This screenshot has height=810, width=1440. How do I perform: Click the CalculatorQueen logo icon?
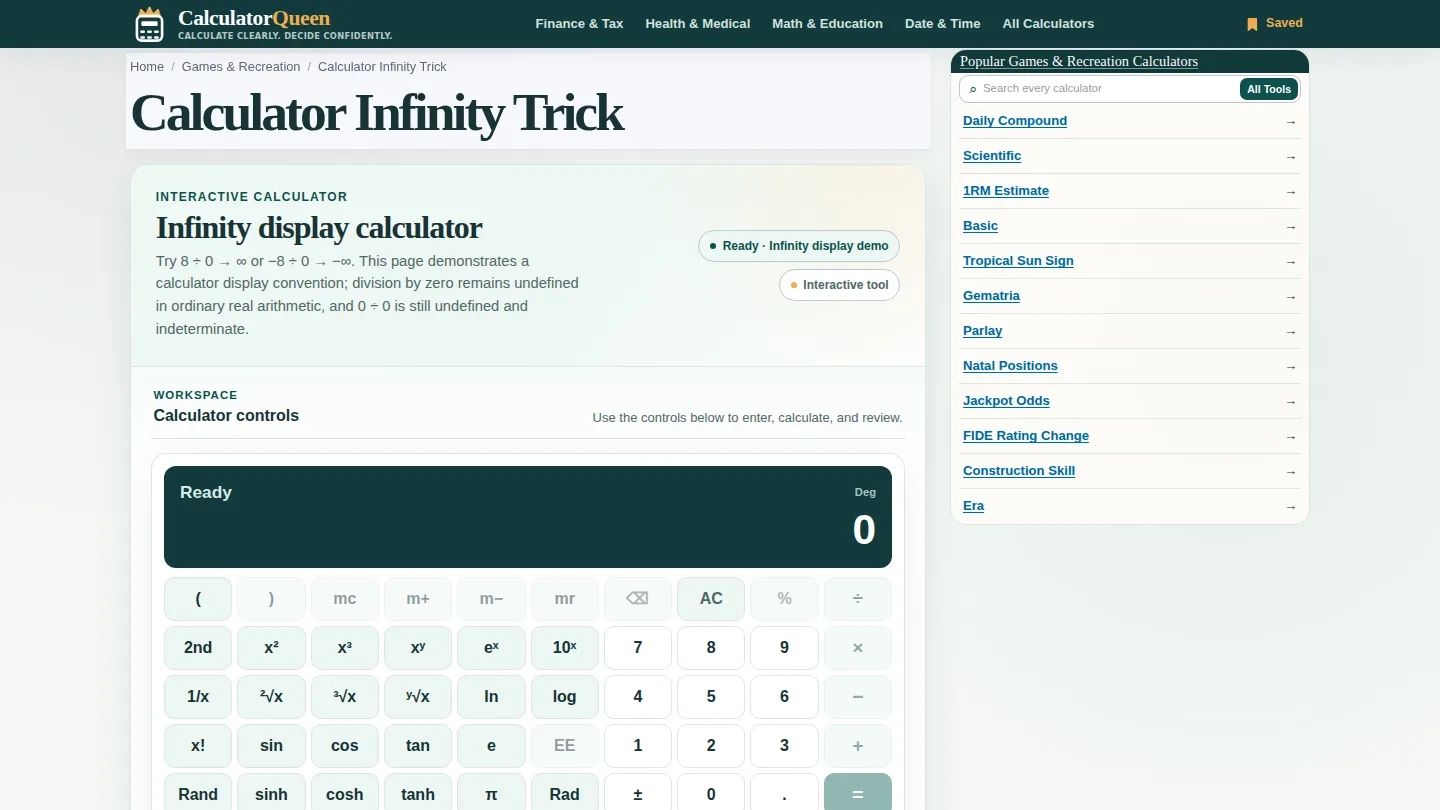[x=149, y=24]
